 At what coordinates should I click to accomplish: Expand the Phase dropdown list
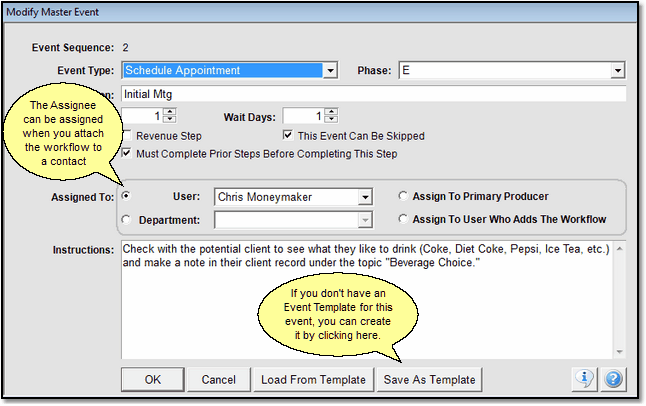617,71
